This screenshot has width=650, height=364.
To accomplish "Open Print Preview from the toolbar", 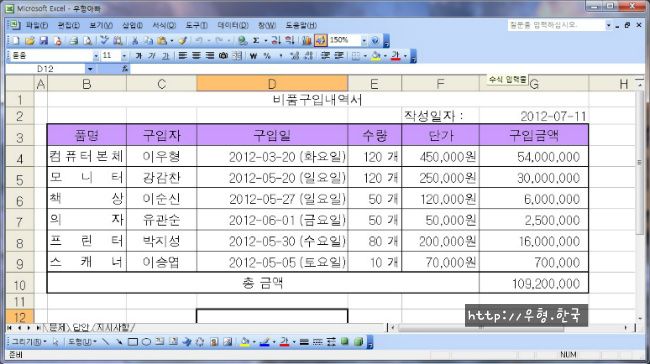I will point(87,41).
